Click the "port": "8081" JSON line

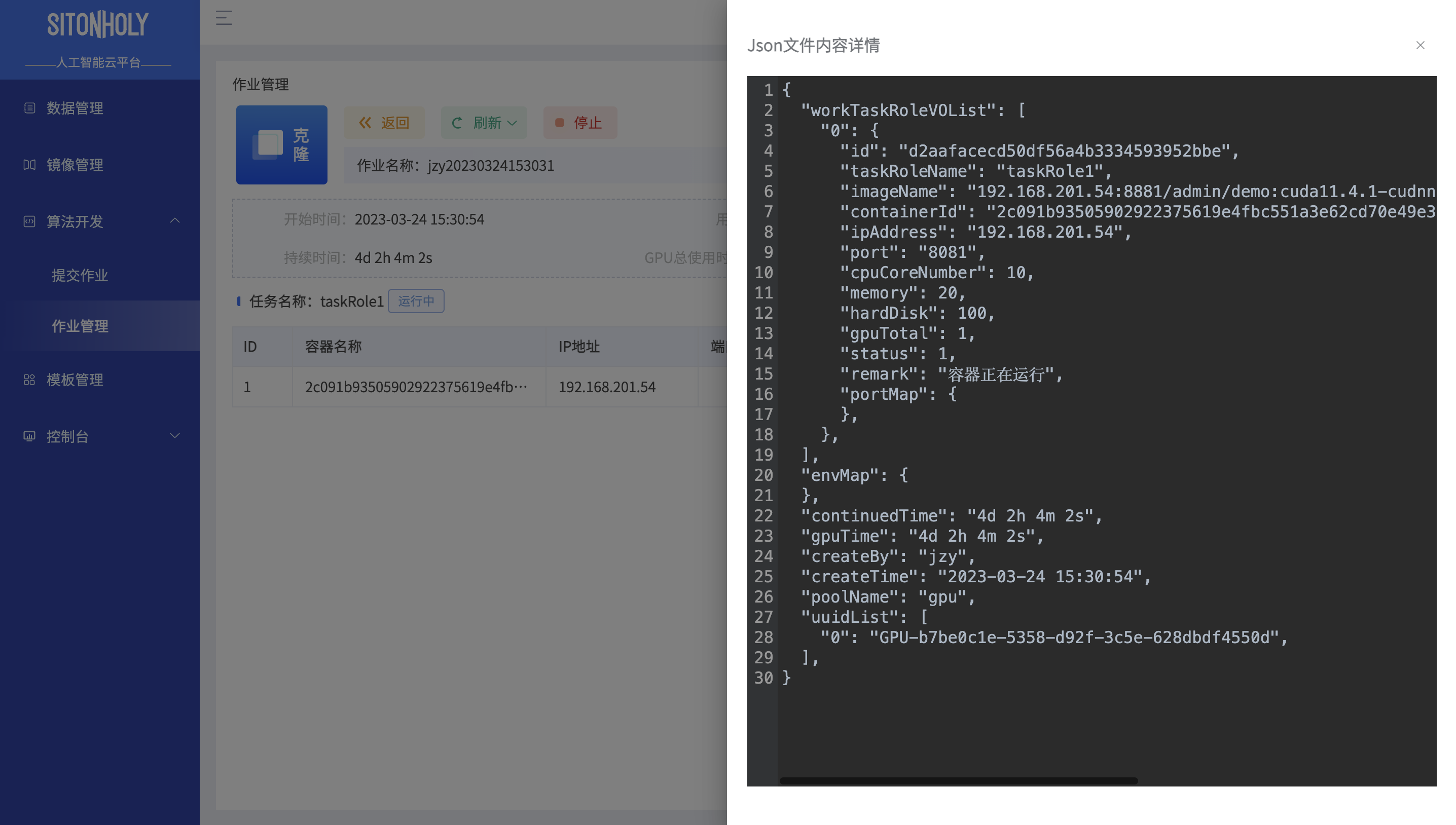point(913,252)
